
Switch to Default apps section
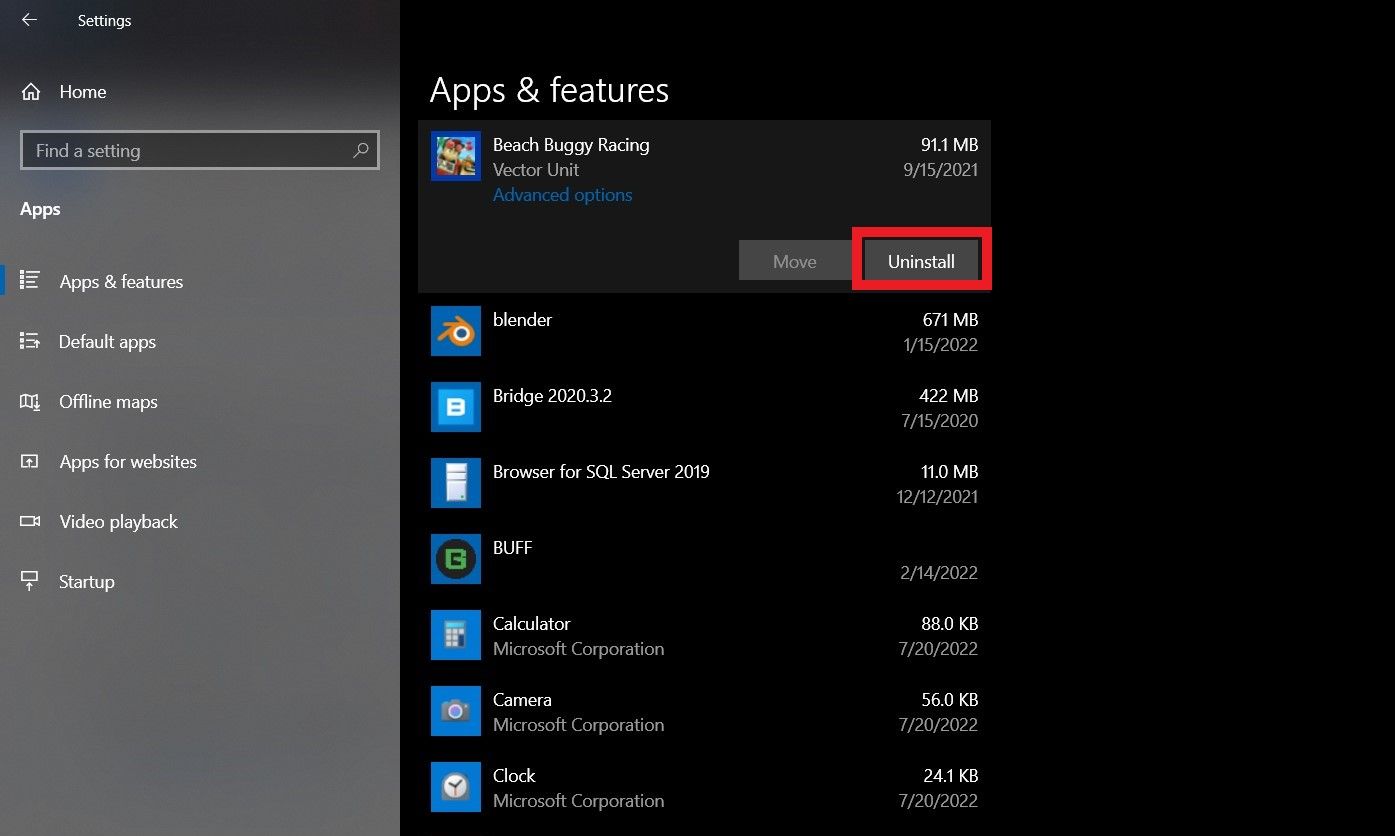(107, 341)
